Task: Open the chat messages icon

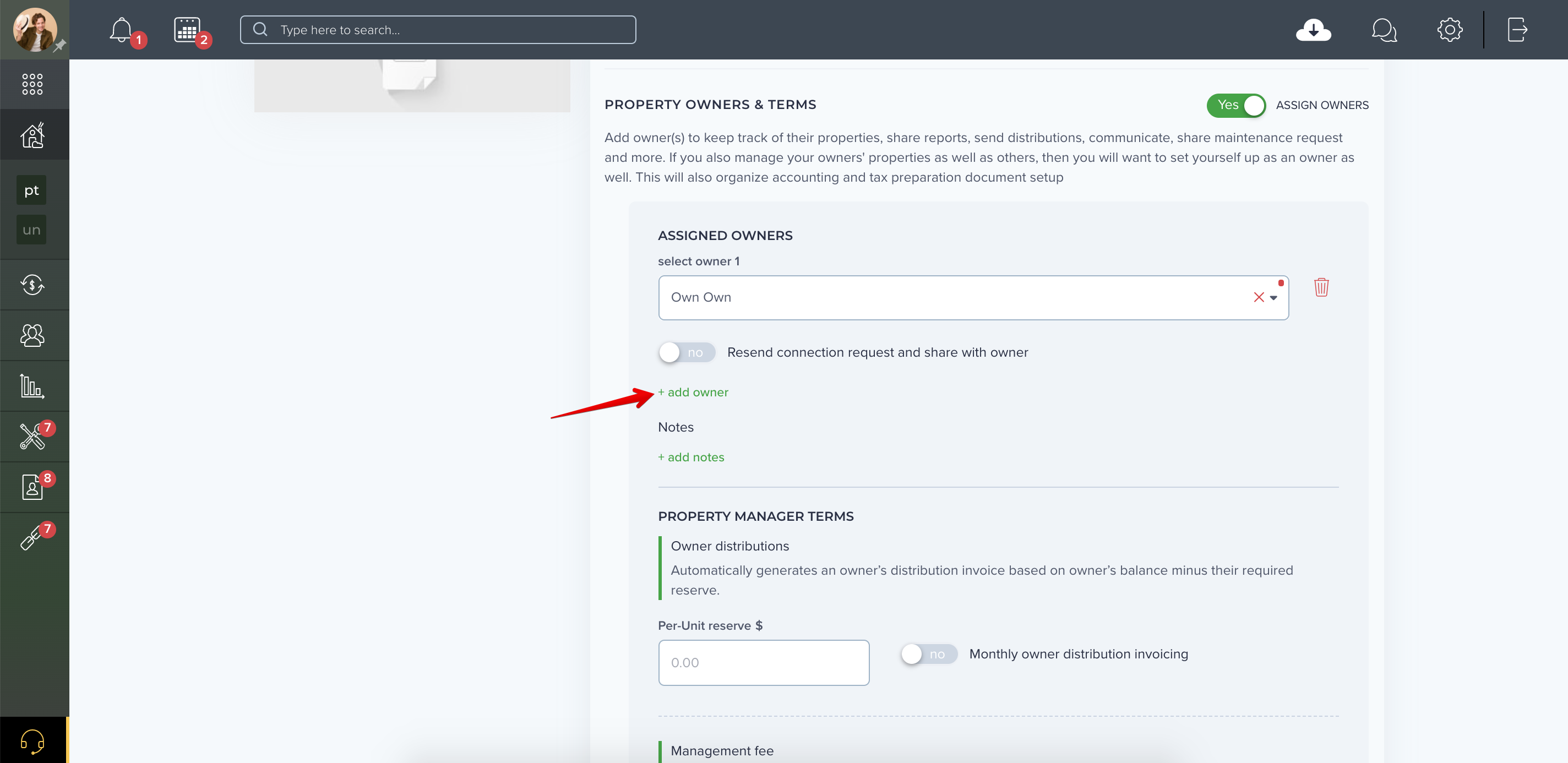Action: tap(1384, 30)
